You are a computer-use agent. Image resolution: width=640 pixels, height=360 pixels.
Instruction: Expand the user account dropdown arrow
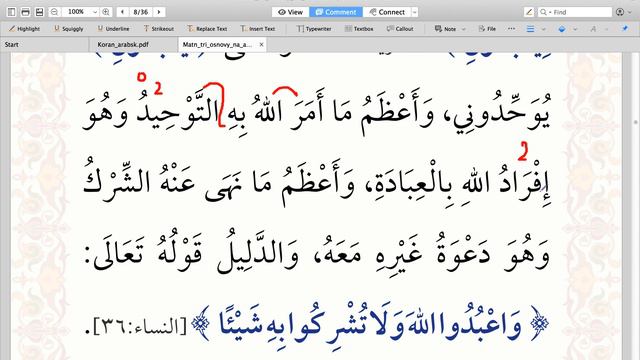point(629,12)
